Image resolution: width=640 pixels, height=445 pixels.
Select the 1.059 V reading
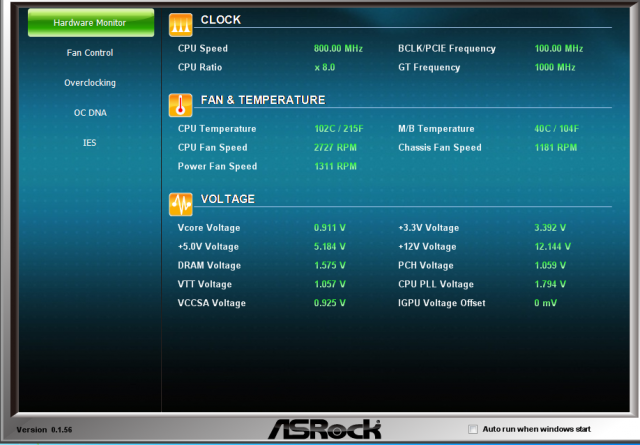click(550, 265)
